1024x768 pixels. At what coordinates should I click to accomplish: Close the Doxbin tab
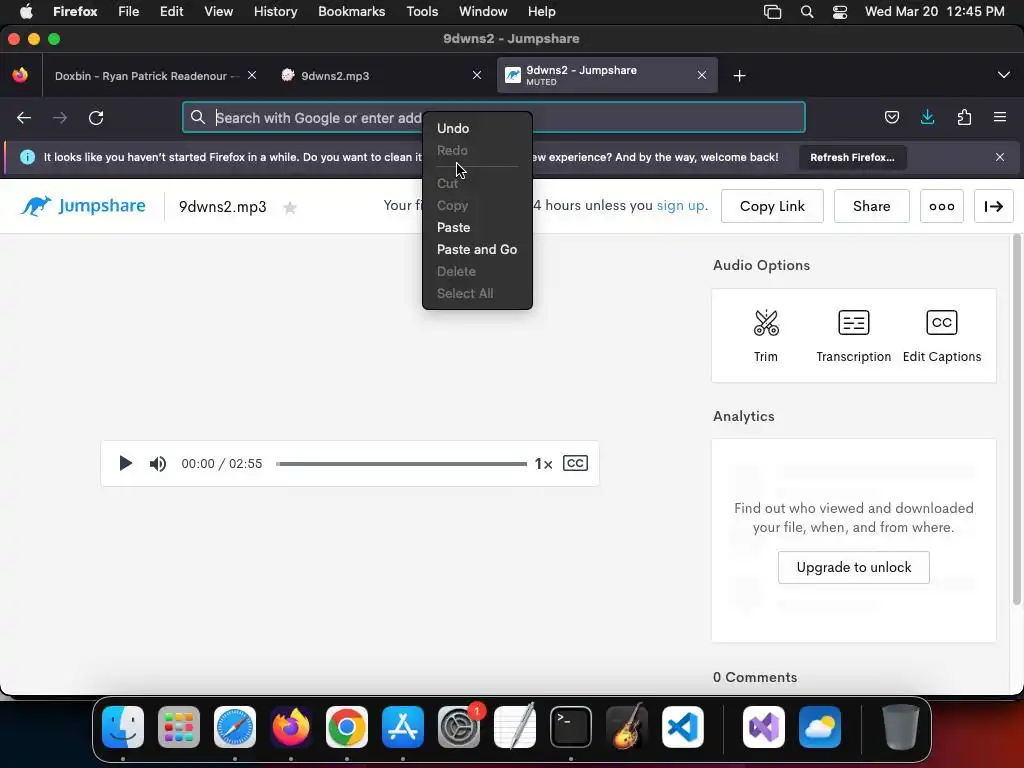[x=251, y=76]
